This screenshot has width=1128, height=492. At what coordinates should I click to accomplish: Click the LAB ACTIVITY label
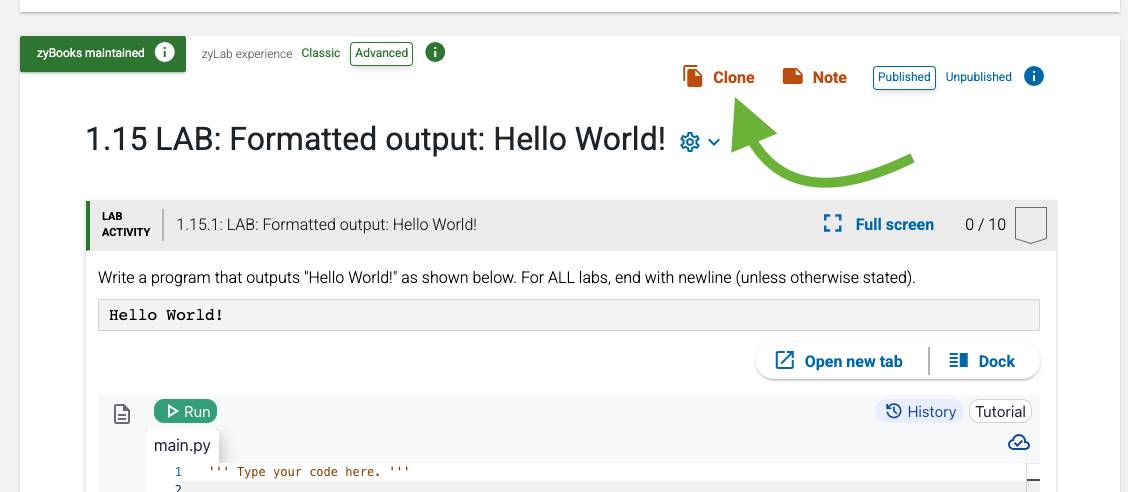tap(126, 224)
